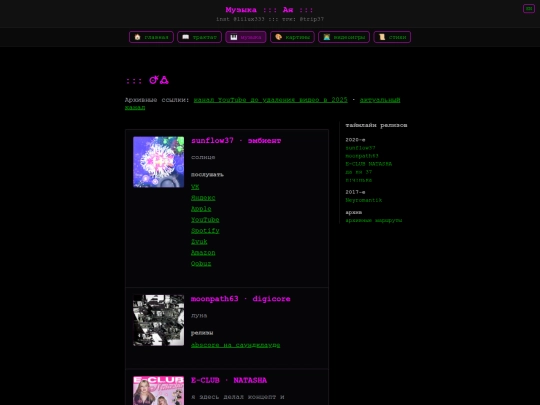
Task: Click the 'sunflow37 · эмбиент' card heading
Action: point(236,141)
